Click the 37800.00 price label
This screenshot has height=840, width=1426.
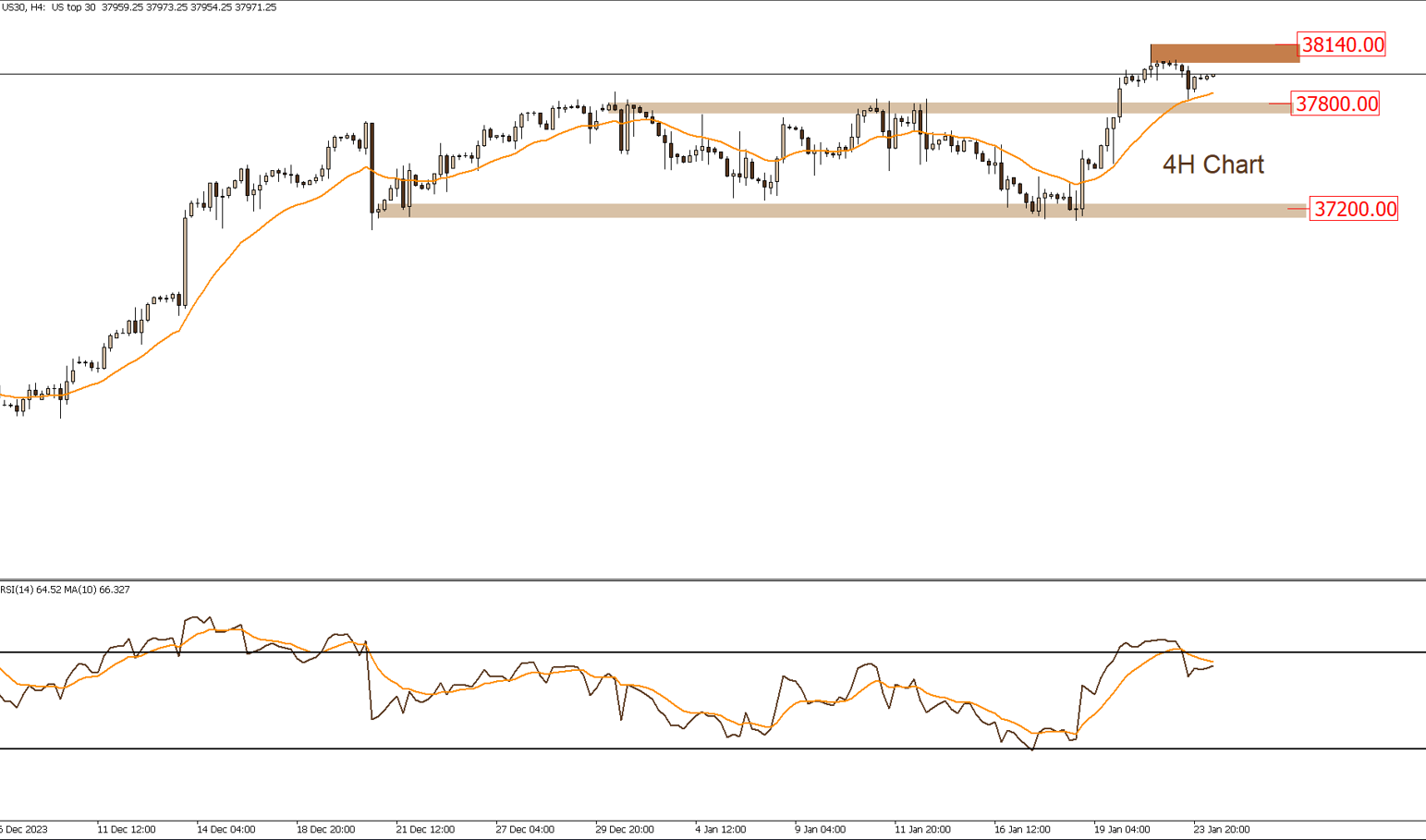1336,104
